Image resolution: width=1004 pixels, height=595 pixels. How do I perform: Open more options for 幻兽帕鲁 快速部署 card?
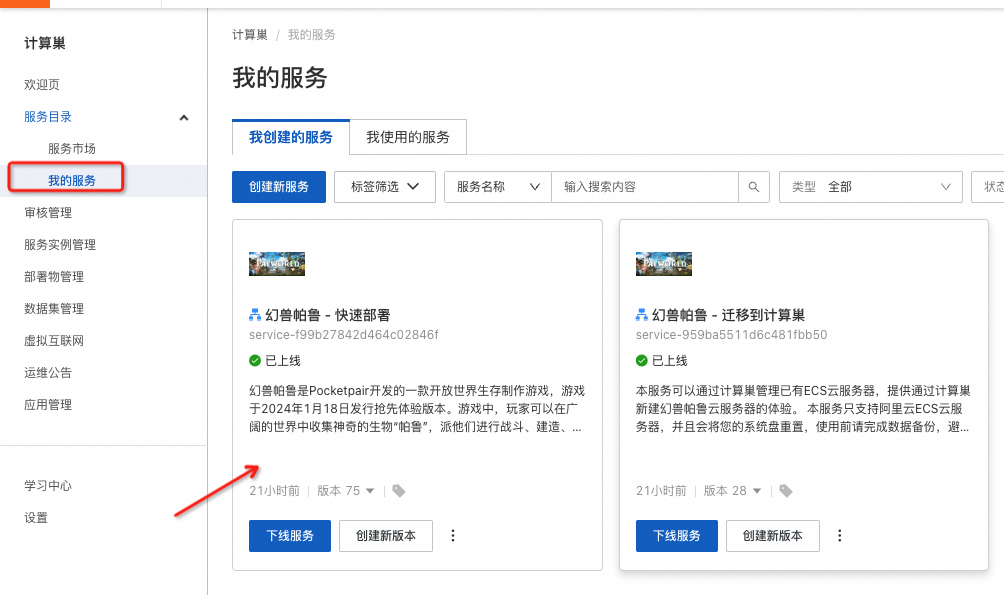point(453,536)
